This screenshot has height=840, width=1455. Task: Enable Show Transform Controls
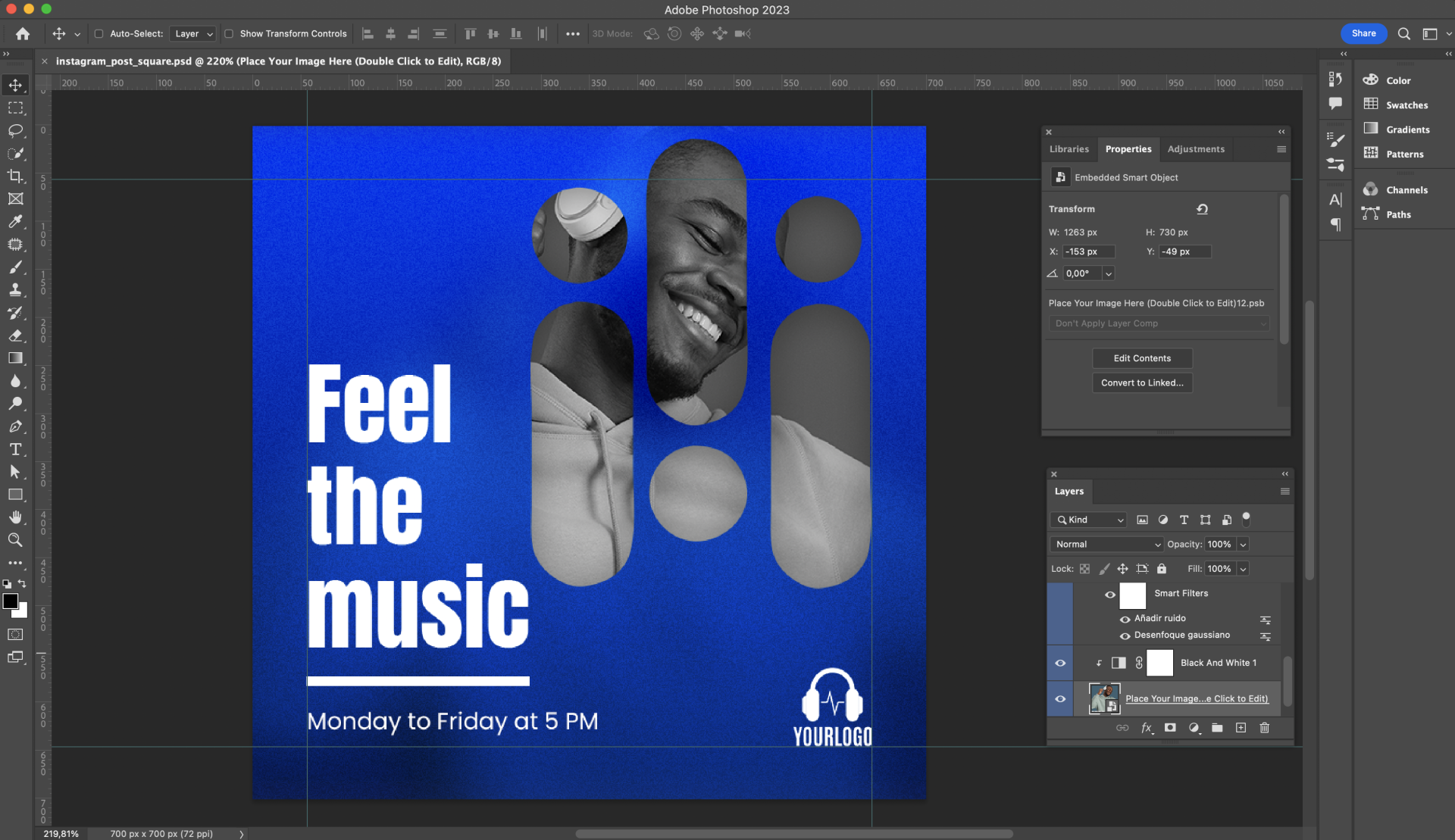(228, 33)
